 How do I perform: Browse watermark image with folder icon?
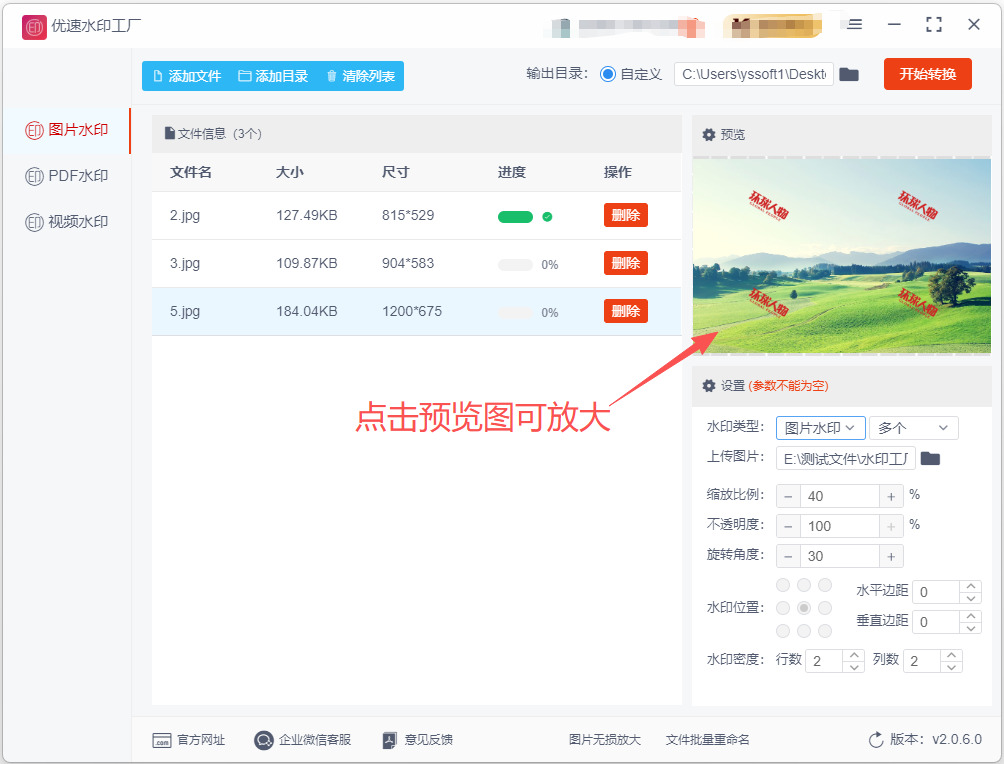point(930,459)
